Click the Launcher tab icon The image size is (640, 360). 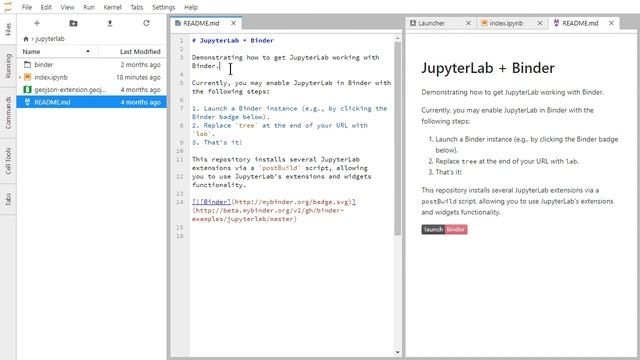coord(413,23)
